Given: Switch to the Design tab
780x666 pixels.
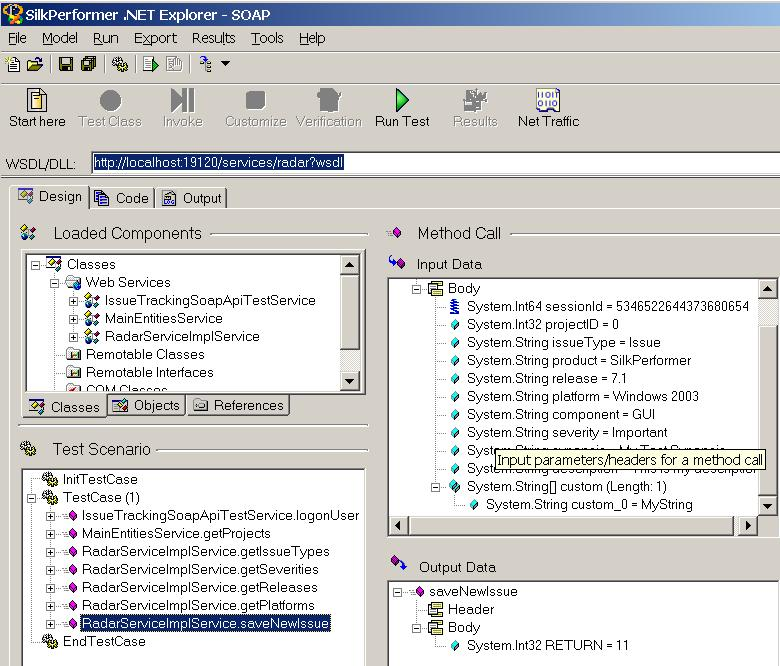Looking at the screenshot, I should (x=50, y=197).
